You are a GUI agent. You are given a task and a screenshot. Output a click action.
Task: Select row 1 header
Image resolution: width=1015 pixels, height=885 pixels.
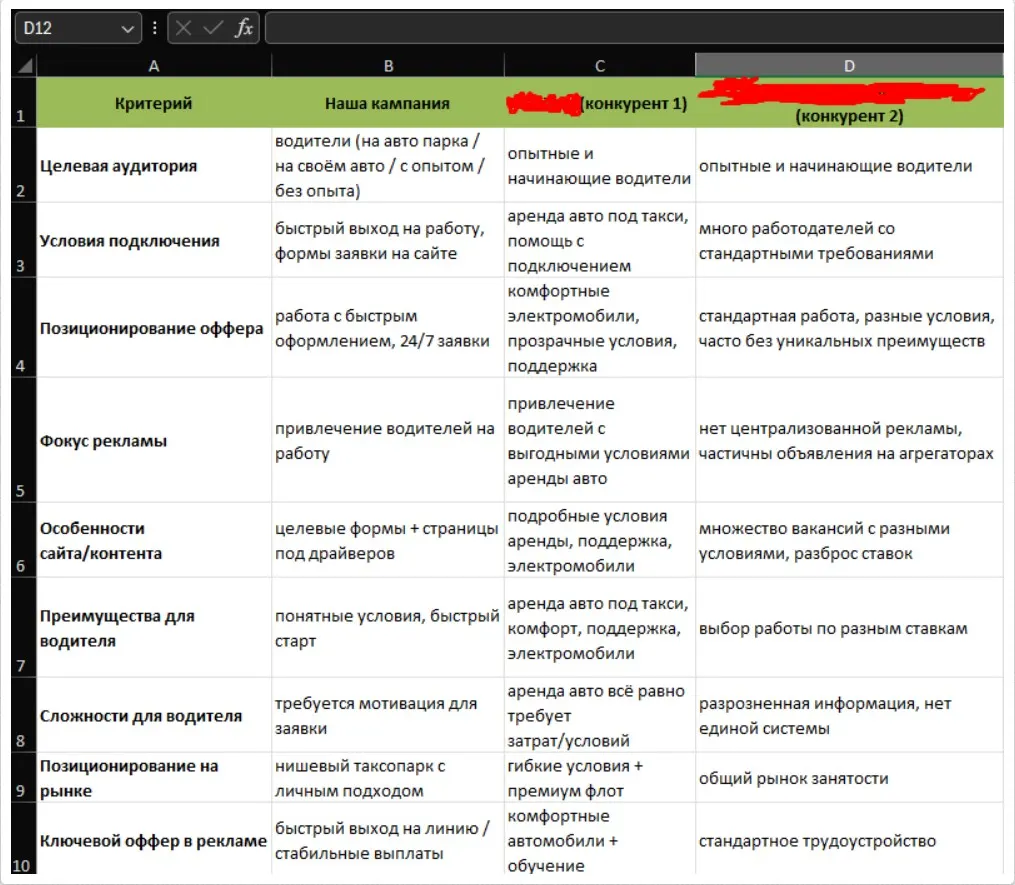(24, 102)
